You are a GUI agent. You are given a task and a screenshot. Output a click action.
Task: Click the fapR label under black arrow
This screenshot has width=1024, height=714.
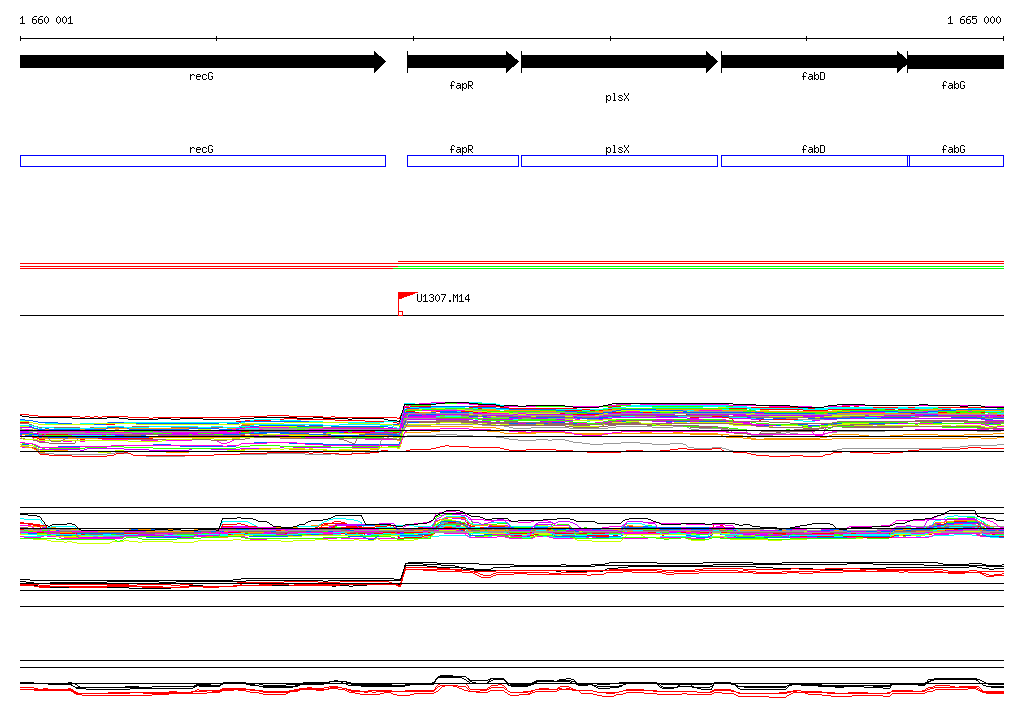[462, 86]
